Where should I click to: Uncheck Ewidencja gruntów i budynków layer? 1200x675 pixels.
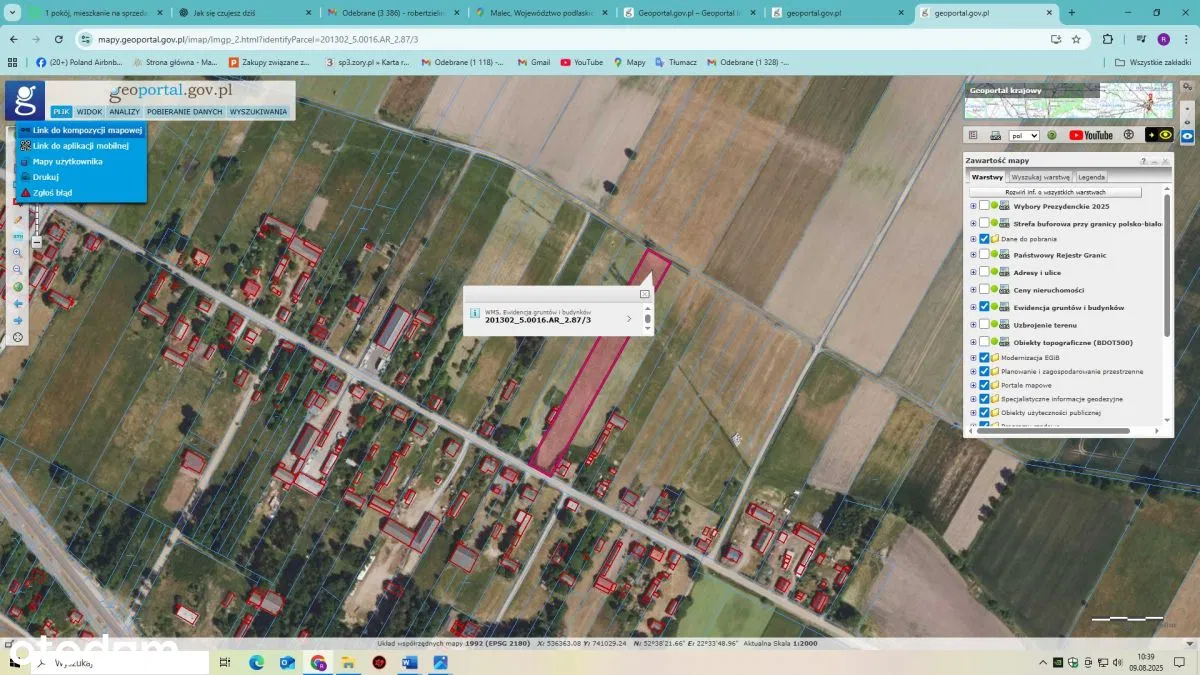point(984,307)
